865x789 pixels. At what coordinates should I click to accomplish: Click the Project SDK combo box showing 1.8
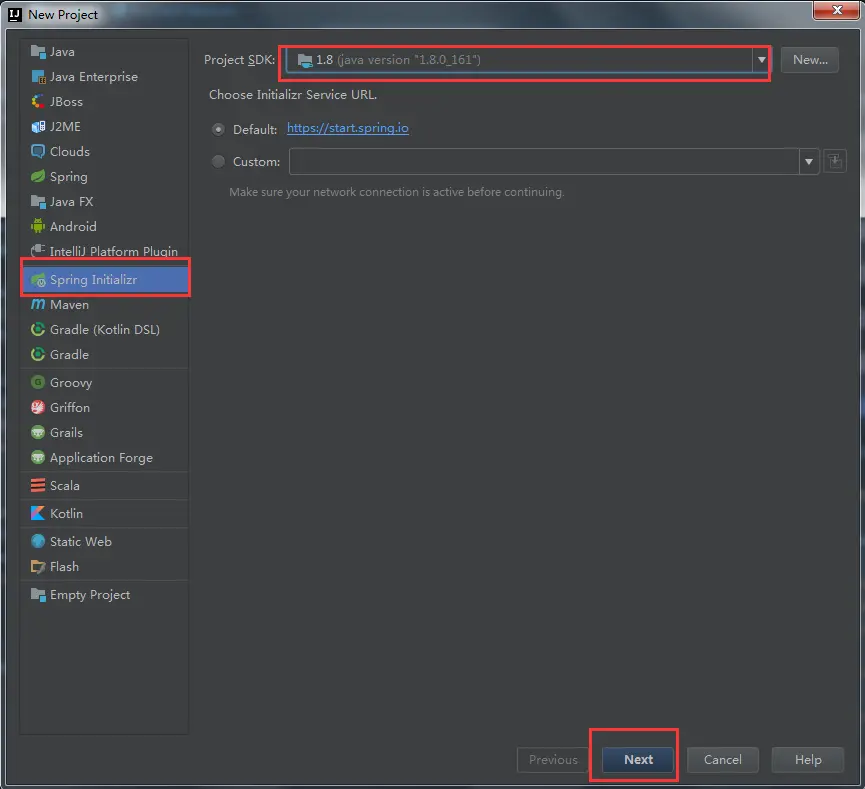(x=527, y=60)
